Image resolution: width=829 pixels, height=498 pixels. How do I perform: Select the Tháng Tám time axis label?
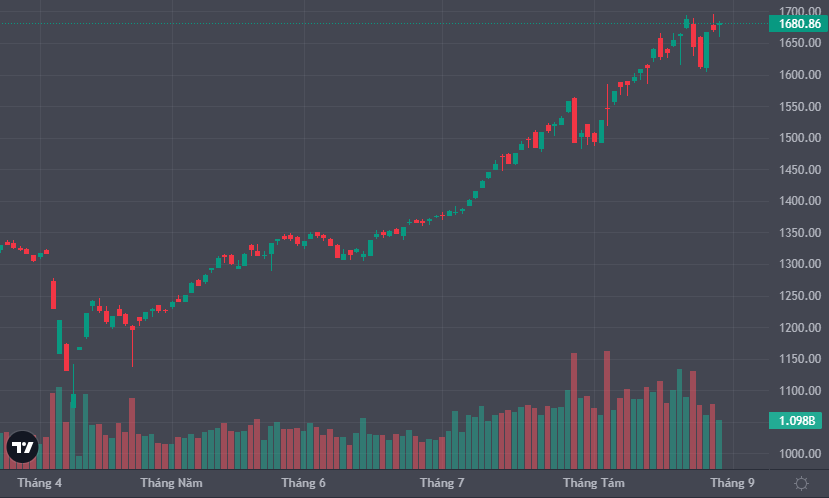(x=593, y=483)
